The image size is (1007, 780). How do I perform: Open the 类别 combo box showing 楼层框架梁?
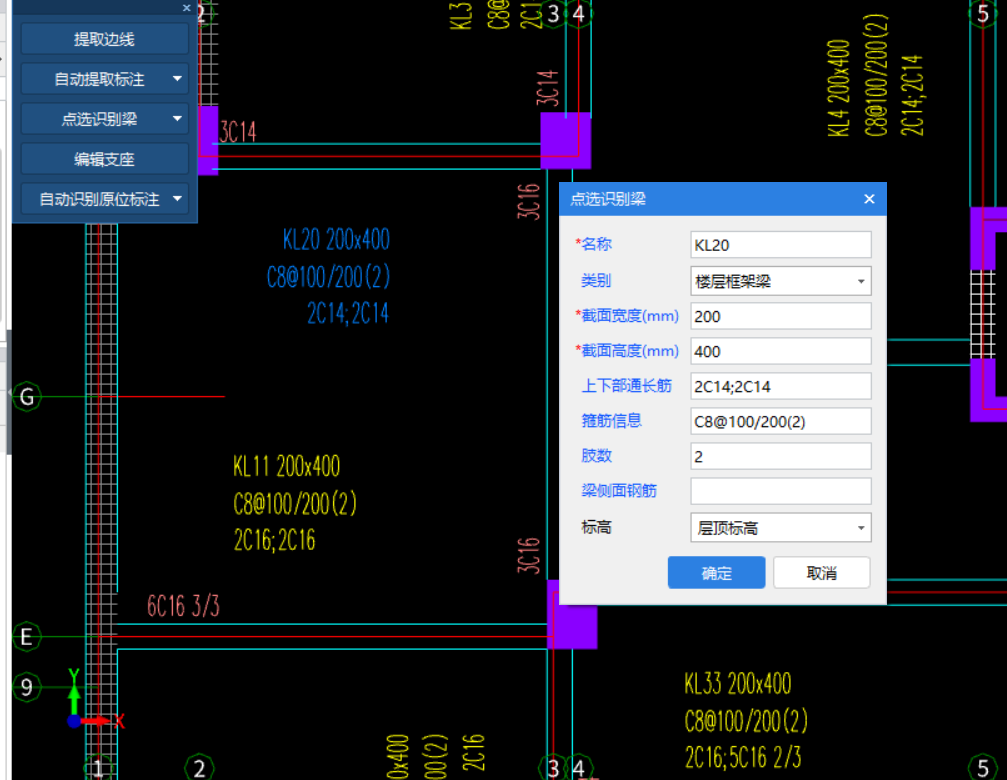pos(780,281)
